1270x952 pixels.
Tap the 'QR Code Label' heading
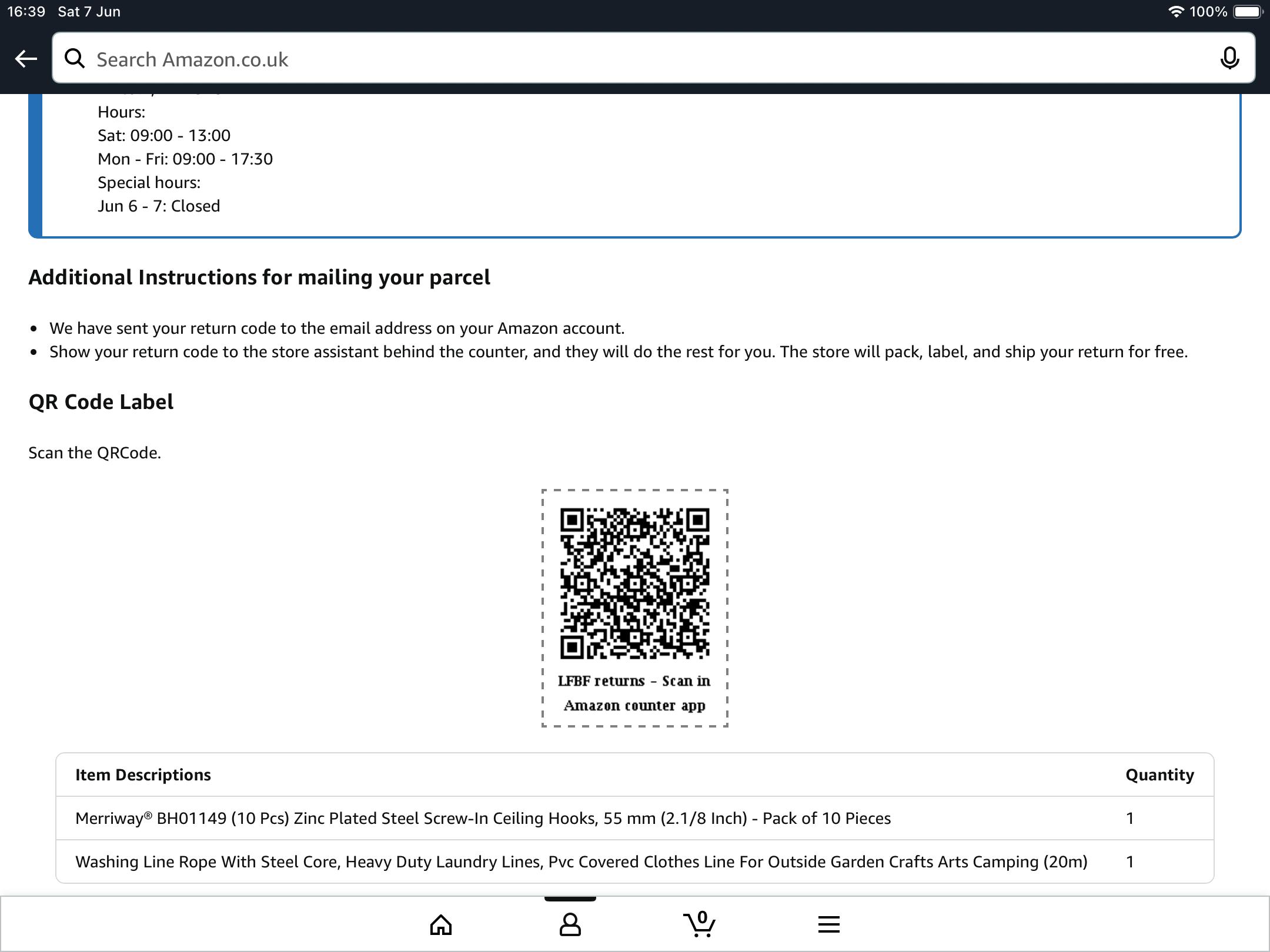101,402
